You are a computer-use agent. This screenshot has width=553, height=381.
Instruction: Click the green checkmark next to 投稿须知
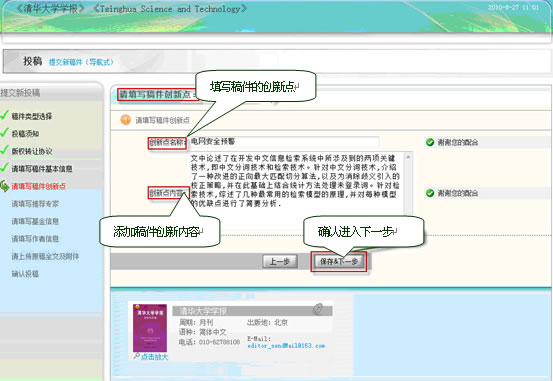[4, 133]
